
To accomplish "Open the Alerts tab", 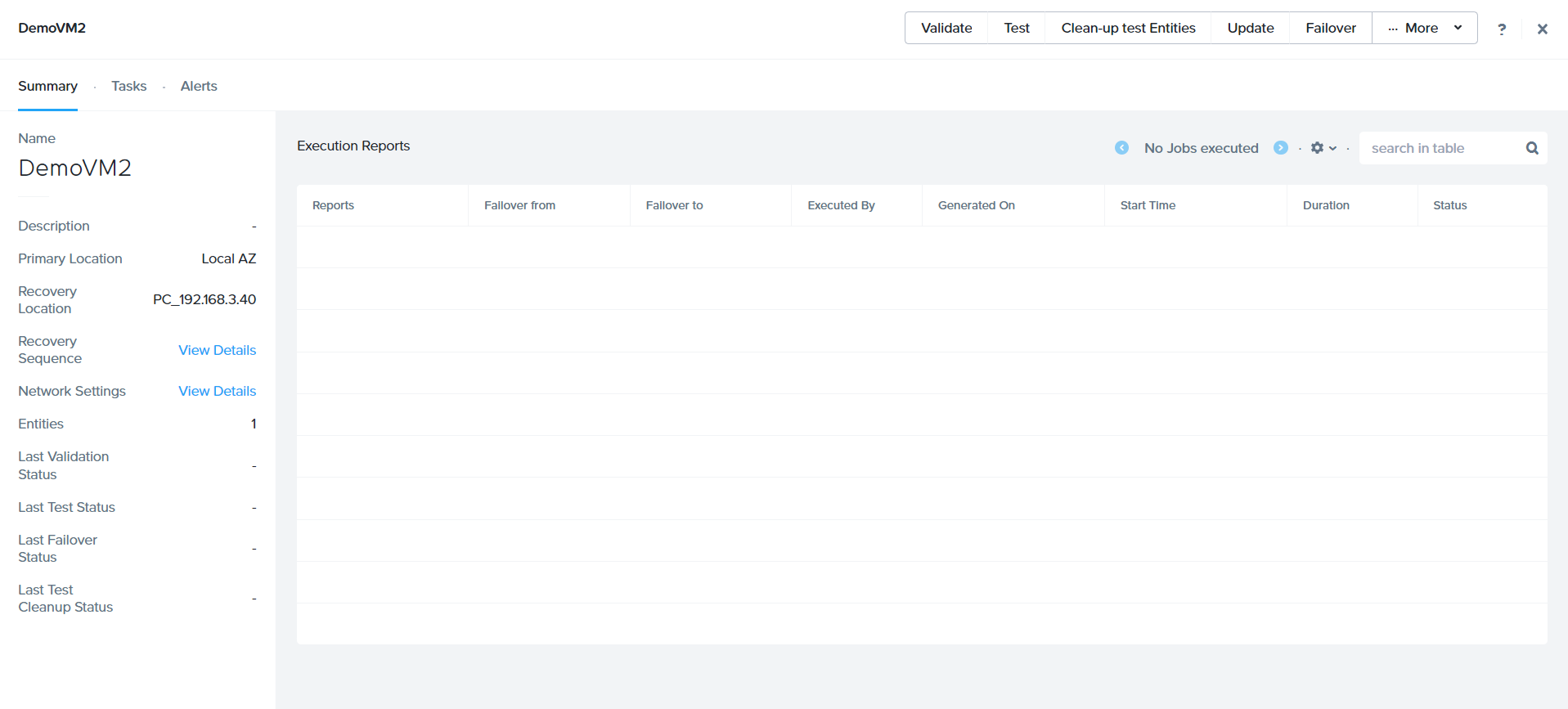I will [x=199, y=86].
